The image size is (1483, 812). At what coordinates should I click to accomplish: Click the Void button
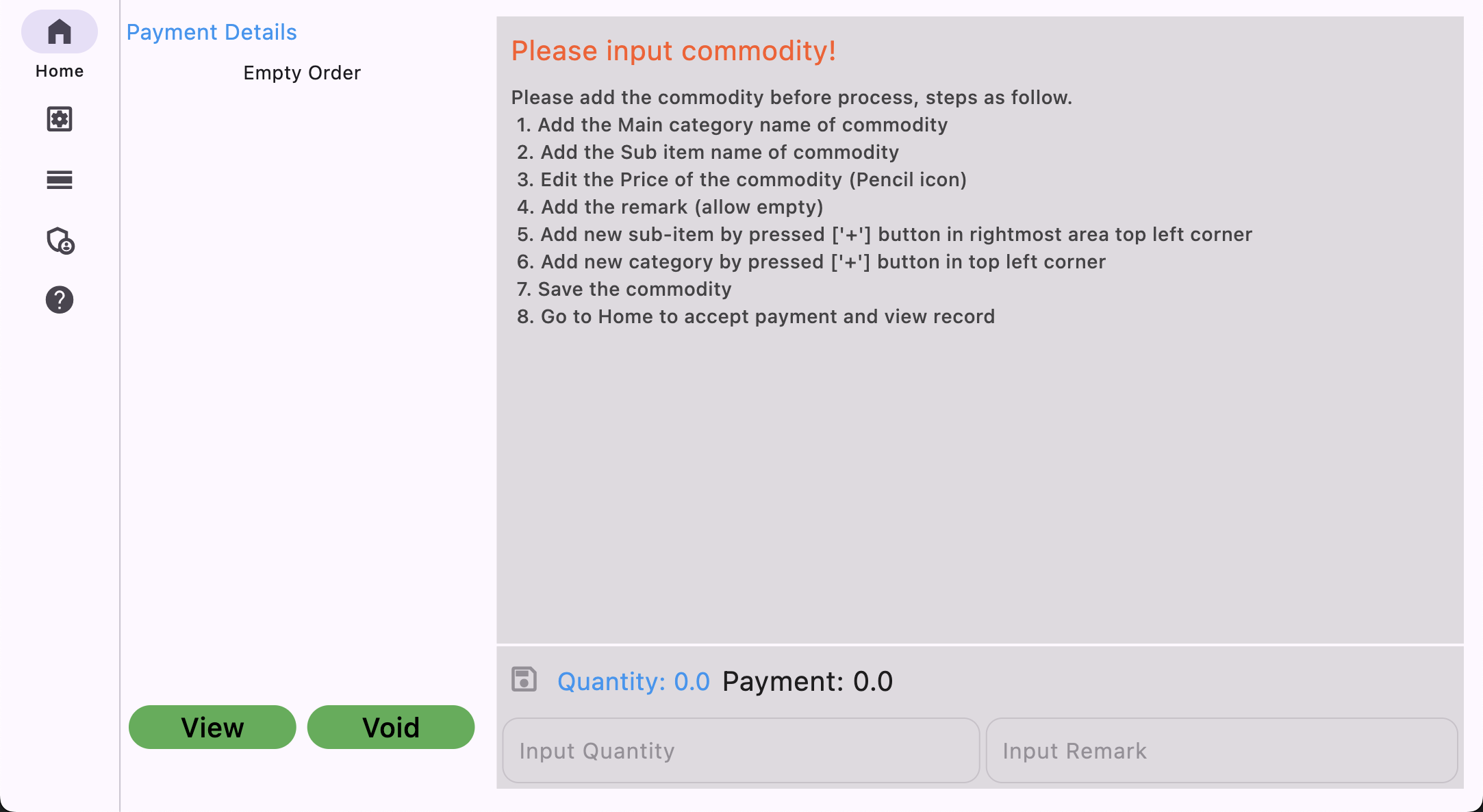(391, 727)
